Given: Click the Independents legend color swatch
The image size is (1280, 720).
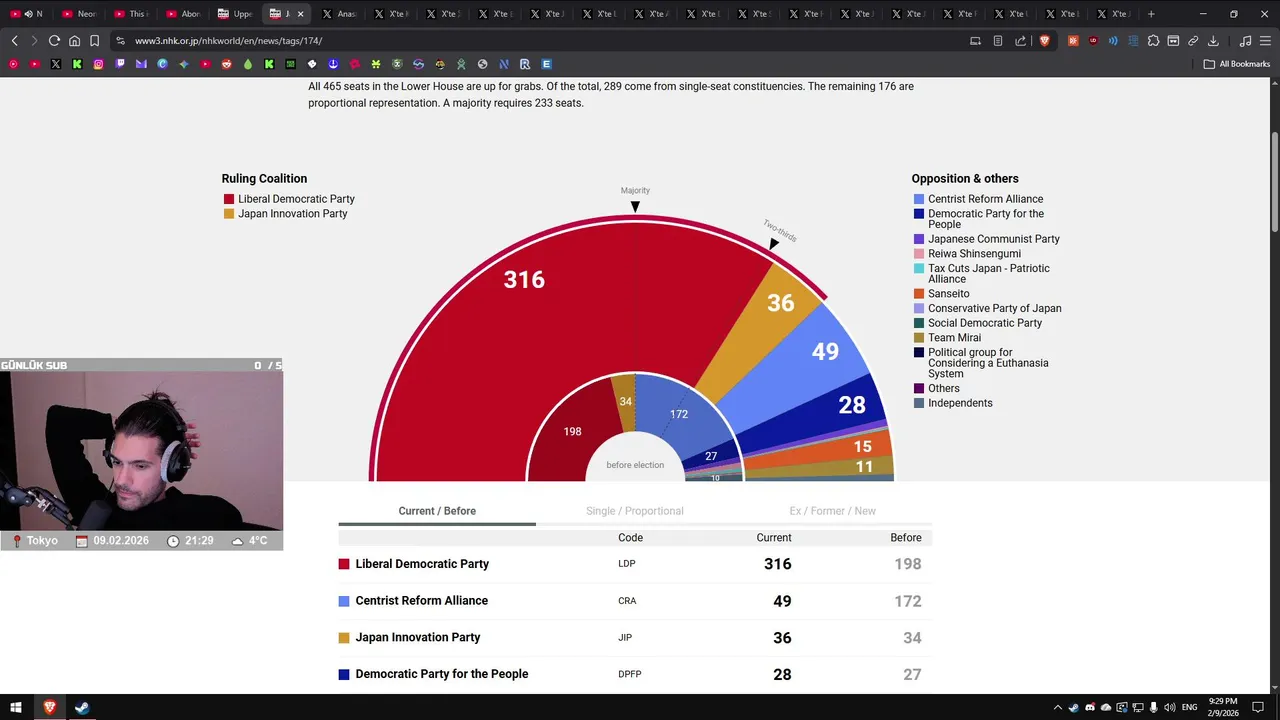Looking at the screenshot, I should [919, 403].
